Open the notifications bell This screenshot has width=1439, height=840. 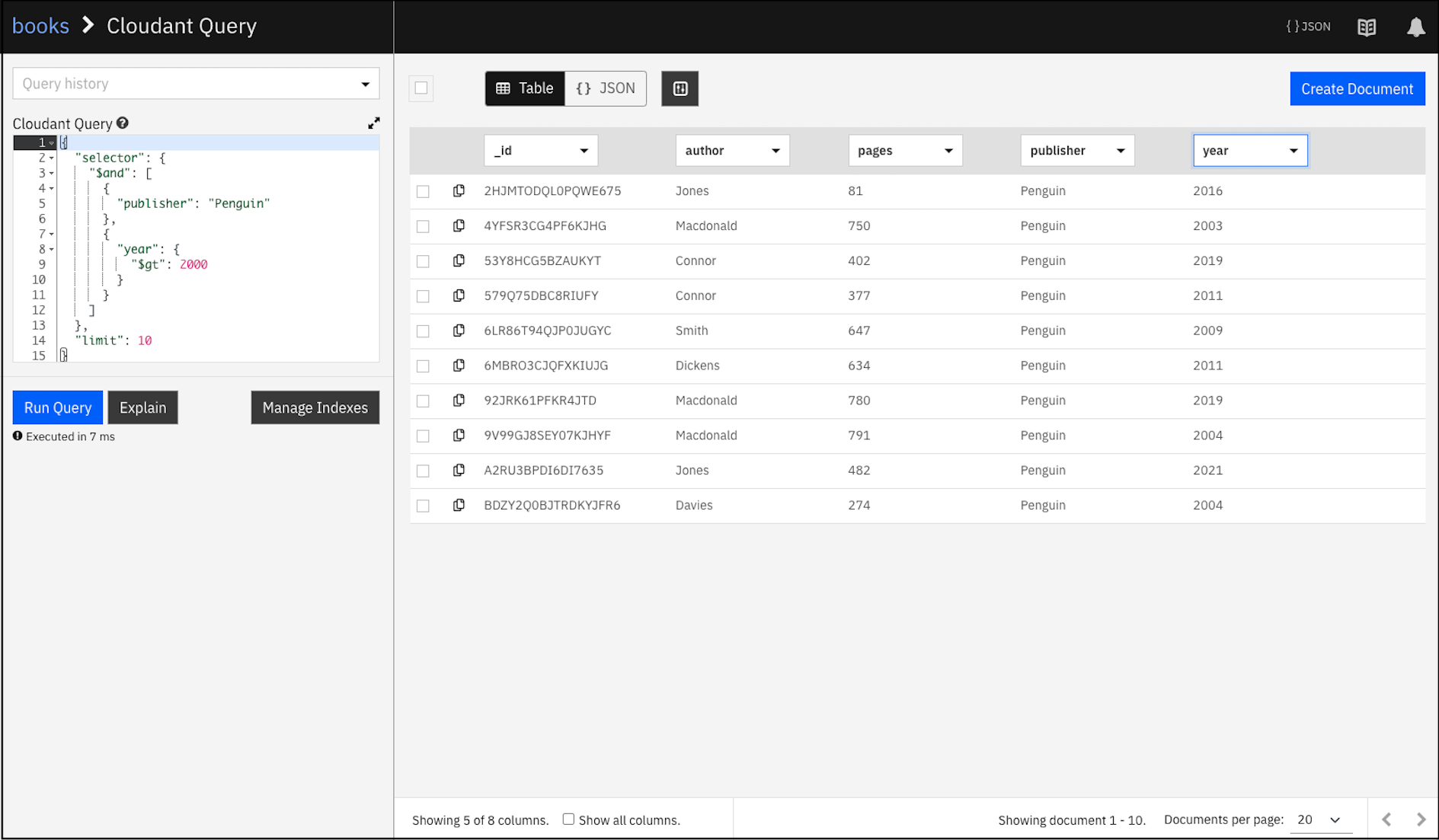[x=1416, y=27]
